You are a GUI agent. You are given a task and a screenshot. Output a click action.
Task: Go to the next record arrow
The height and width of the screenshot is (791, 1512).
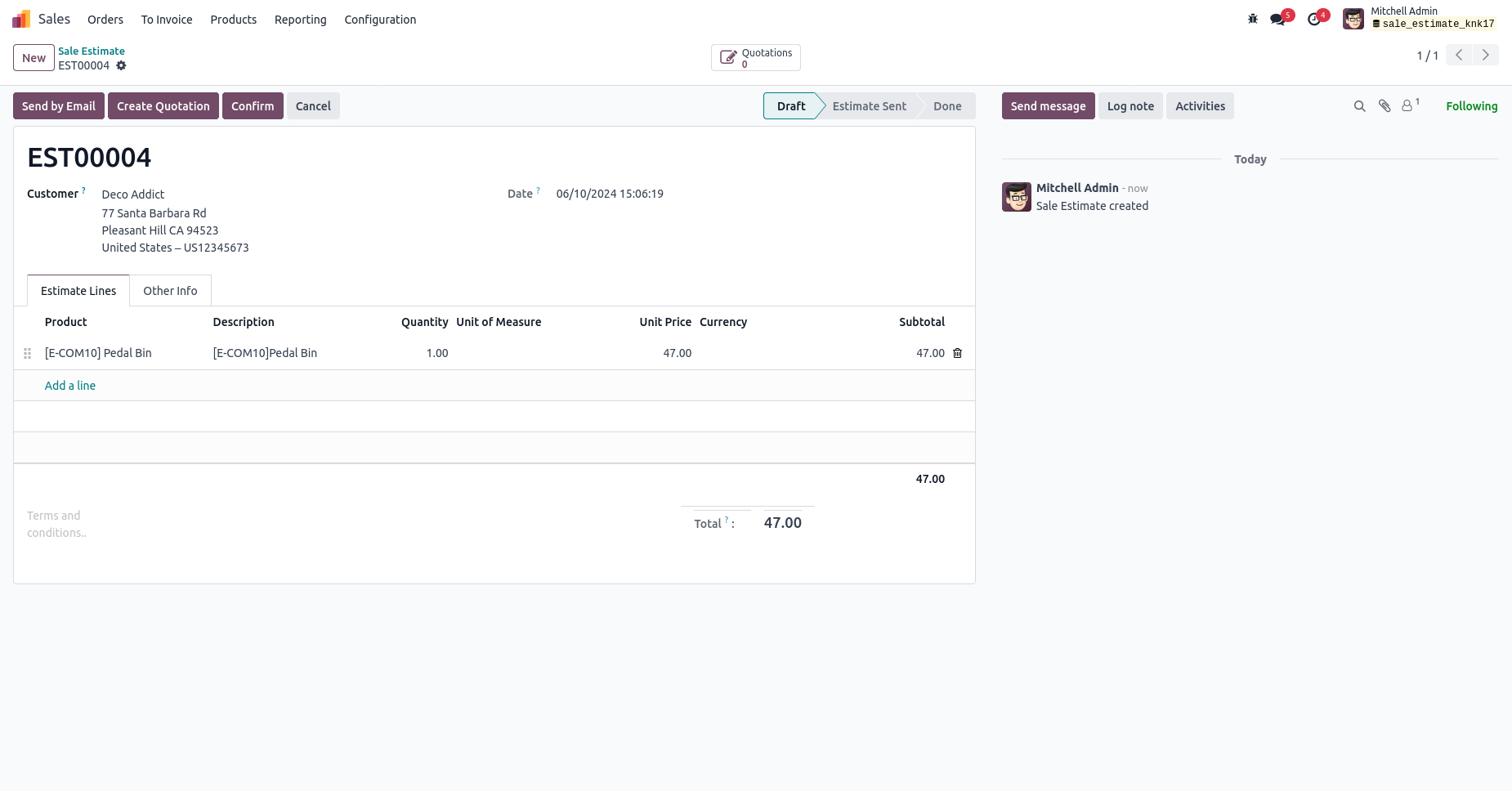click(x=1485, y=55)
